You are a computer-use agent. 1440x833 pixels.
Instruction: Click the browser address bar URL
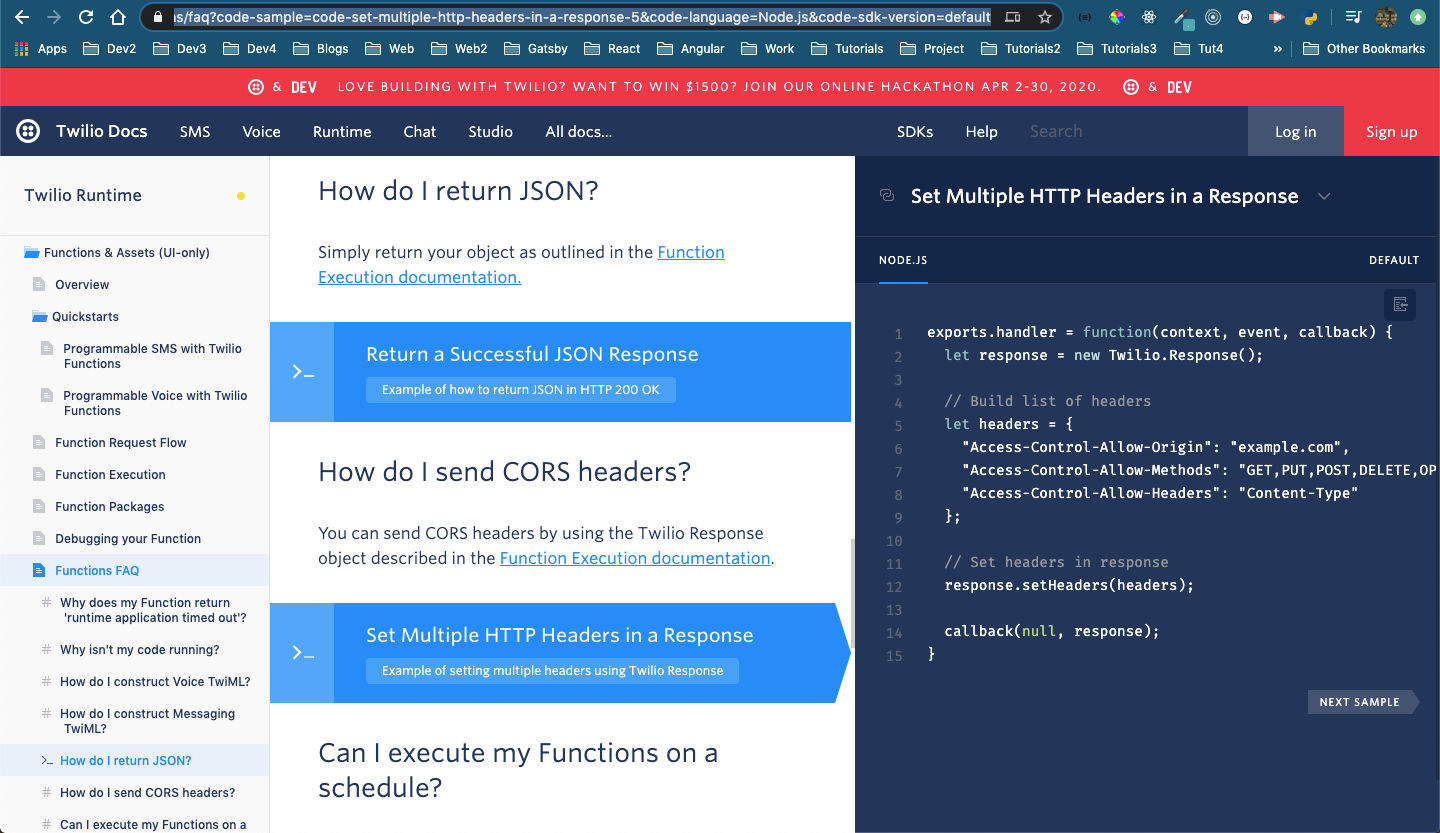[x=582, y=17]
